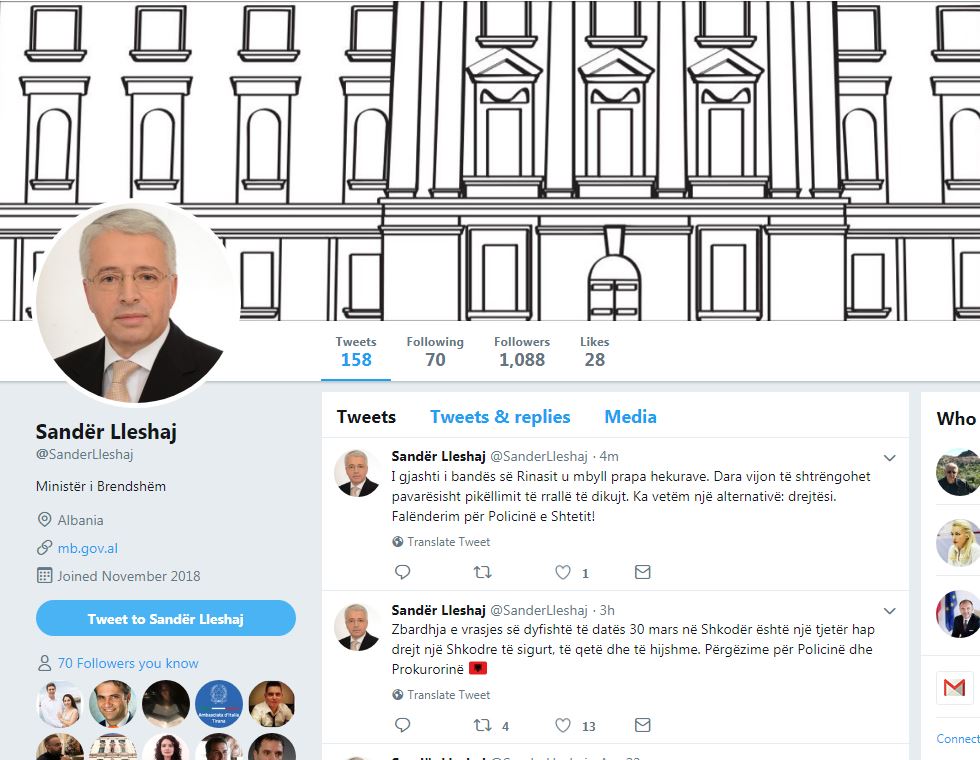The image size is (980, 760).
Task: Click the Ambasciata d'Italia follower avatar
Action: [x=219, y=704]
